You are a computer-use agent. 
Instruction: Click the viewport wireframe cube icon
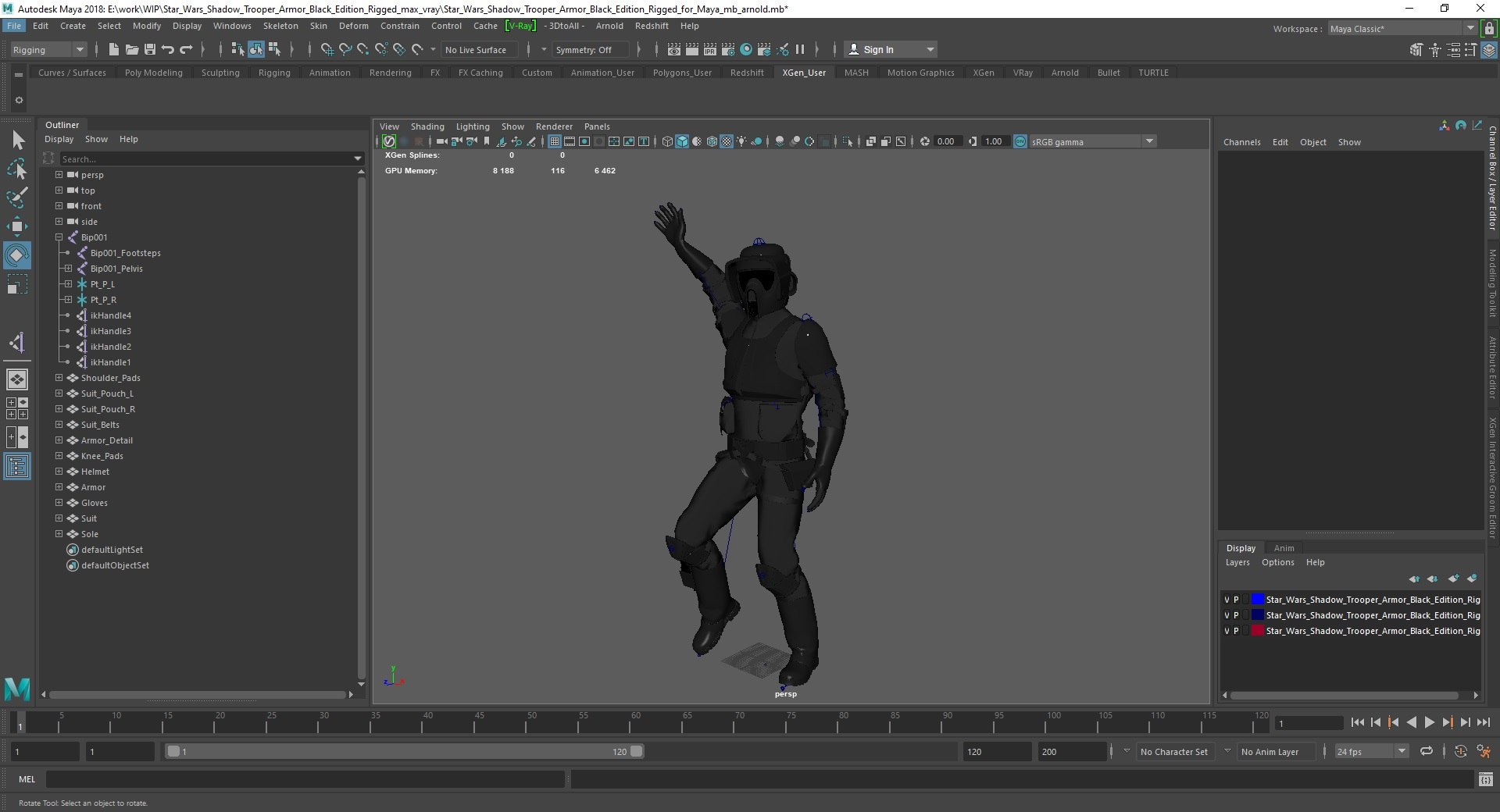(667, 141)
